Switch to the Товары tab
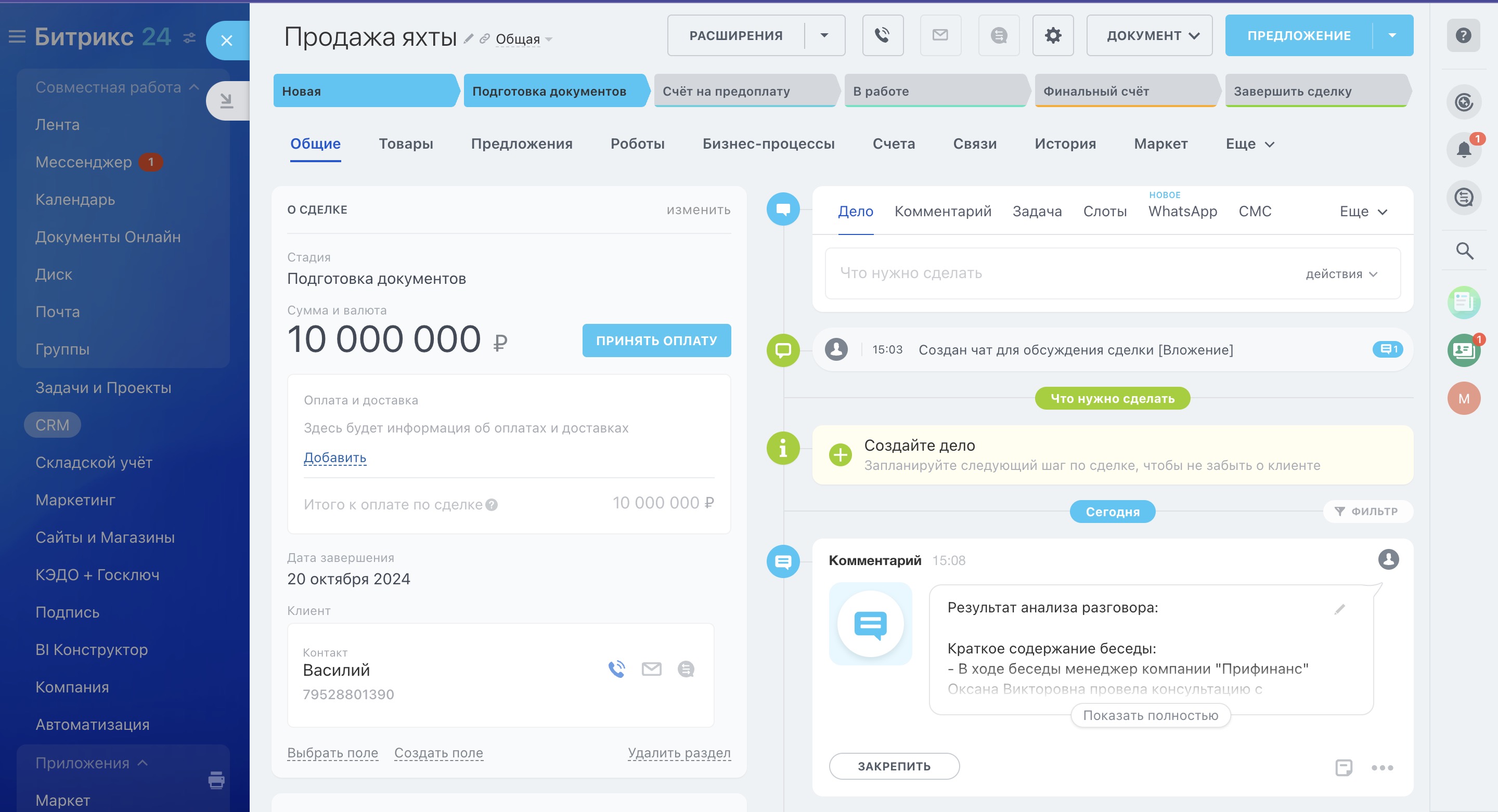1498x812 pixels. pyautogui.click(x=405, y=143)
